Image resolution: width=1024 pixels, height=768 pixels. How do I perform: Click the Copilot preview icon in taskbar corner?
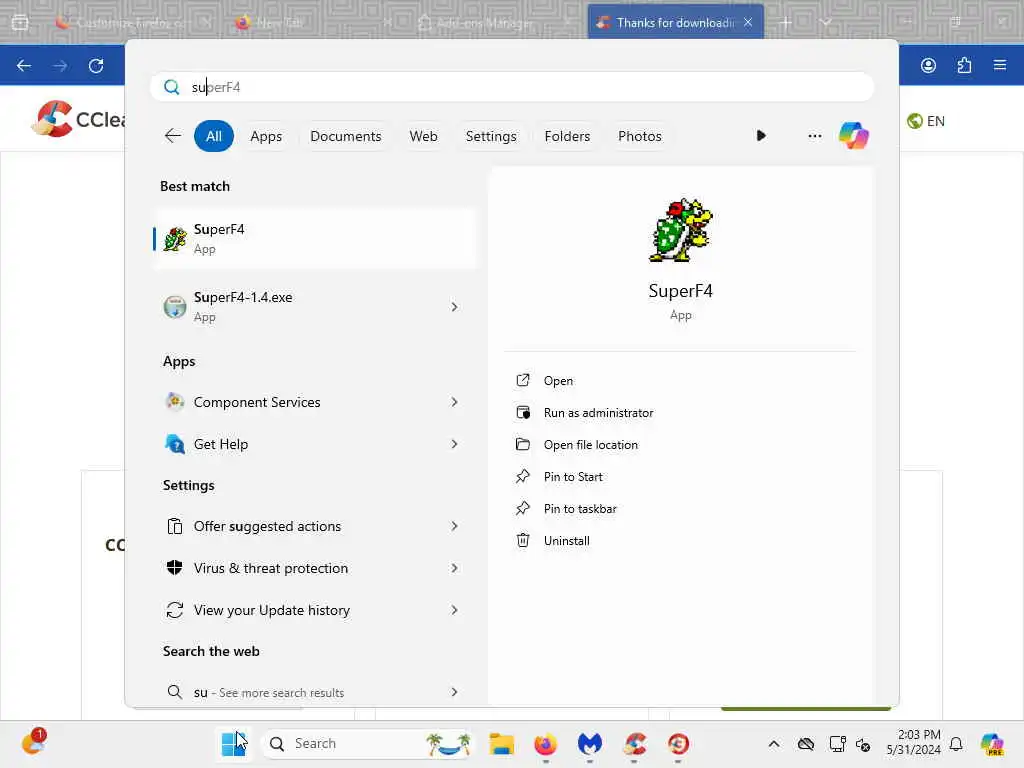coord(992,743)
